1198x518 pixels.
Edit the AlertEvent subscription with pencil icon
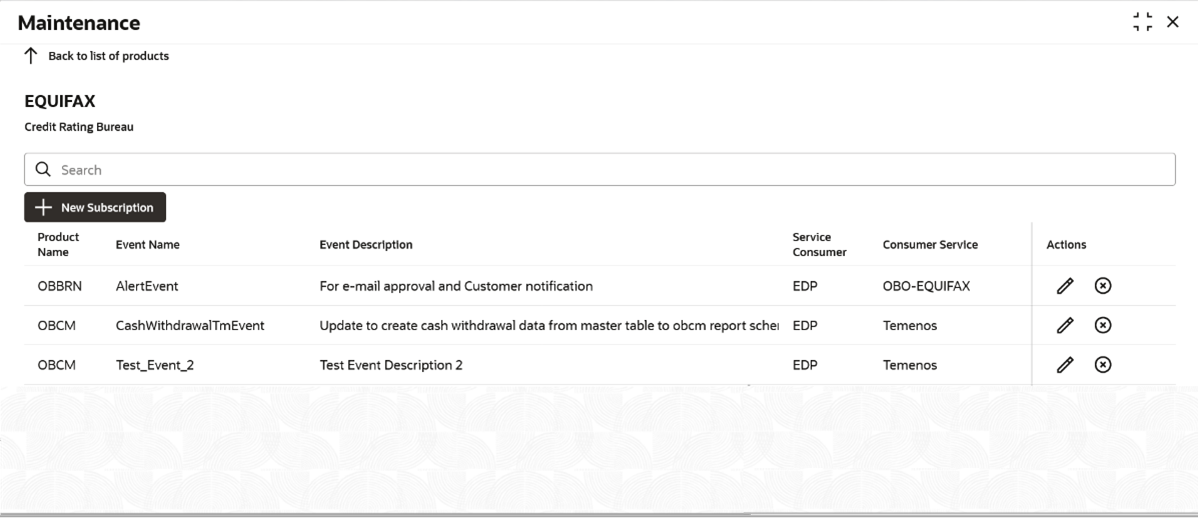point(1065,286)
